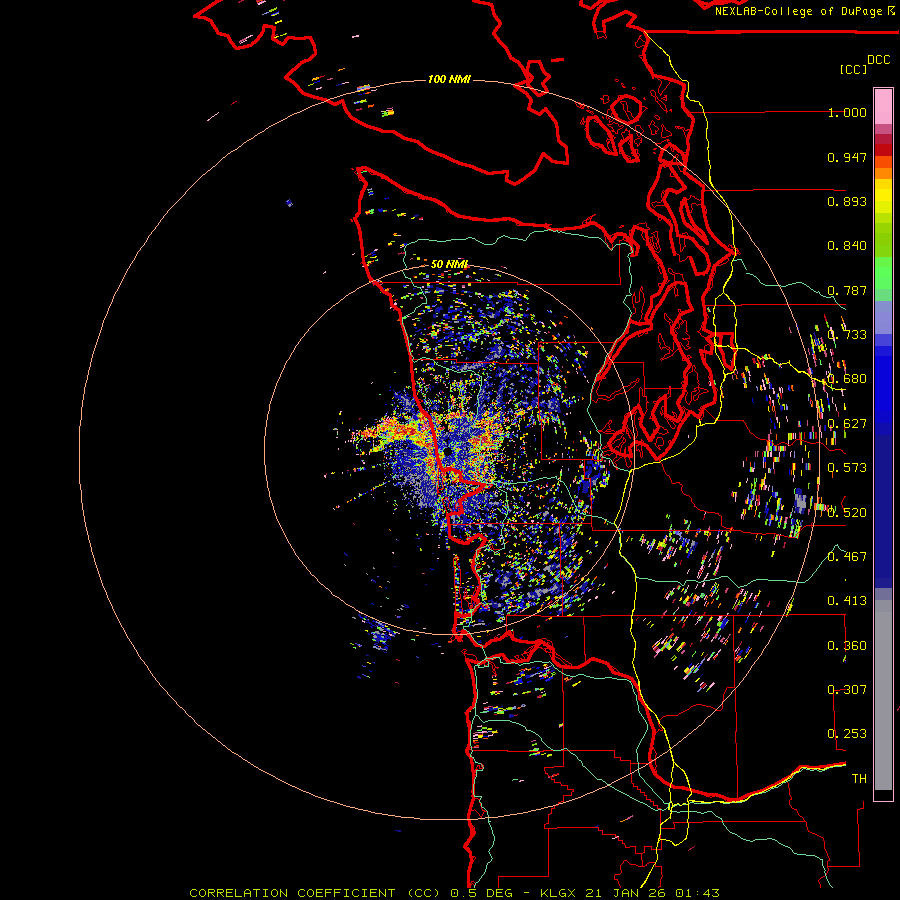Screen dimensions: 900x900
Task: Select the 0.787 scale label
Action: [x=847, y=290]
